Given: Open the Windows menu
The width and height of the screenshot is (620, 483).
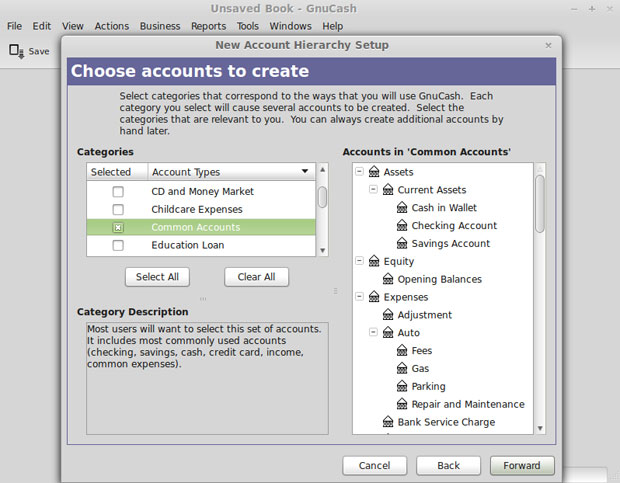Looking at the screenshot, I should pos(291,26).
